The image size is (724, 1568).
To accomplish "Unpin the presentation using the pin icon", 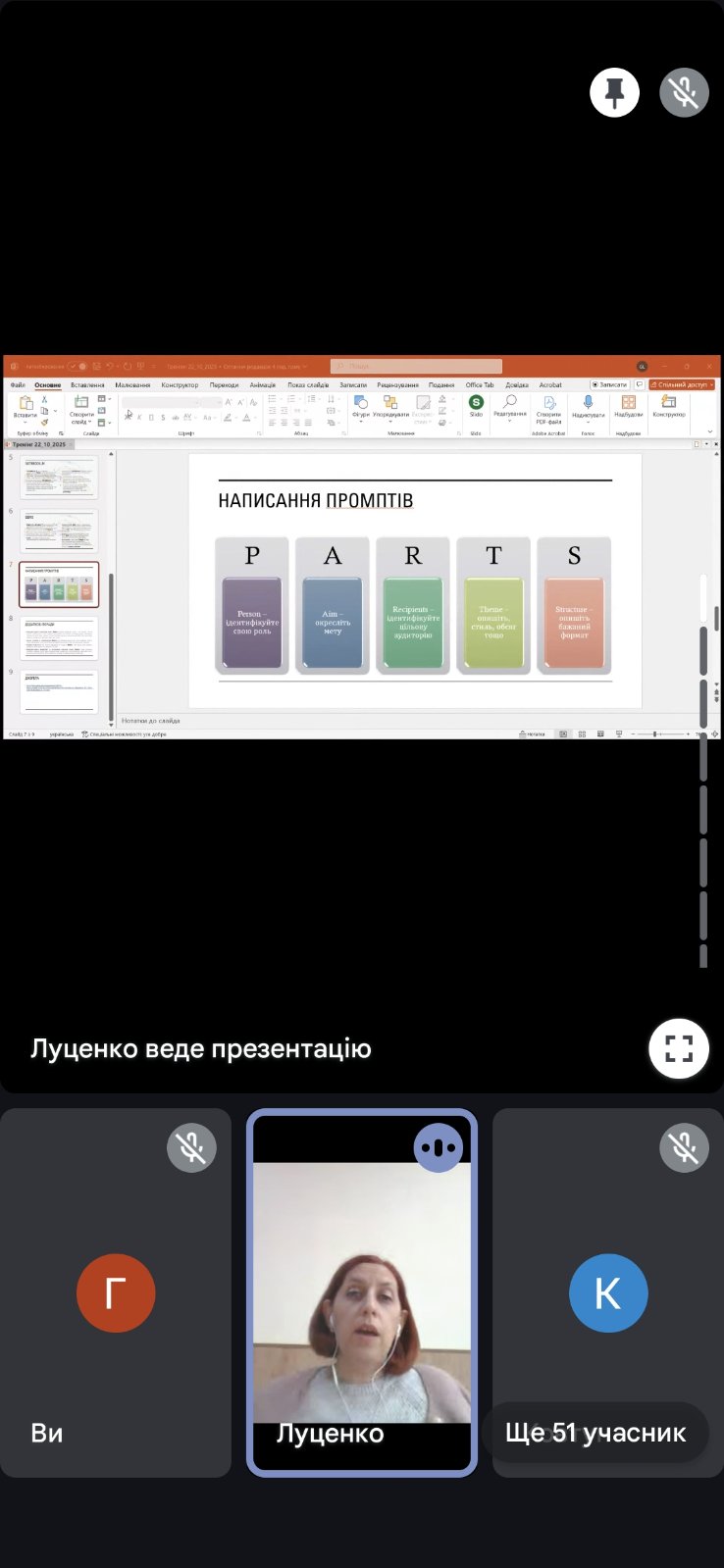I will (614, 93).
